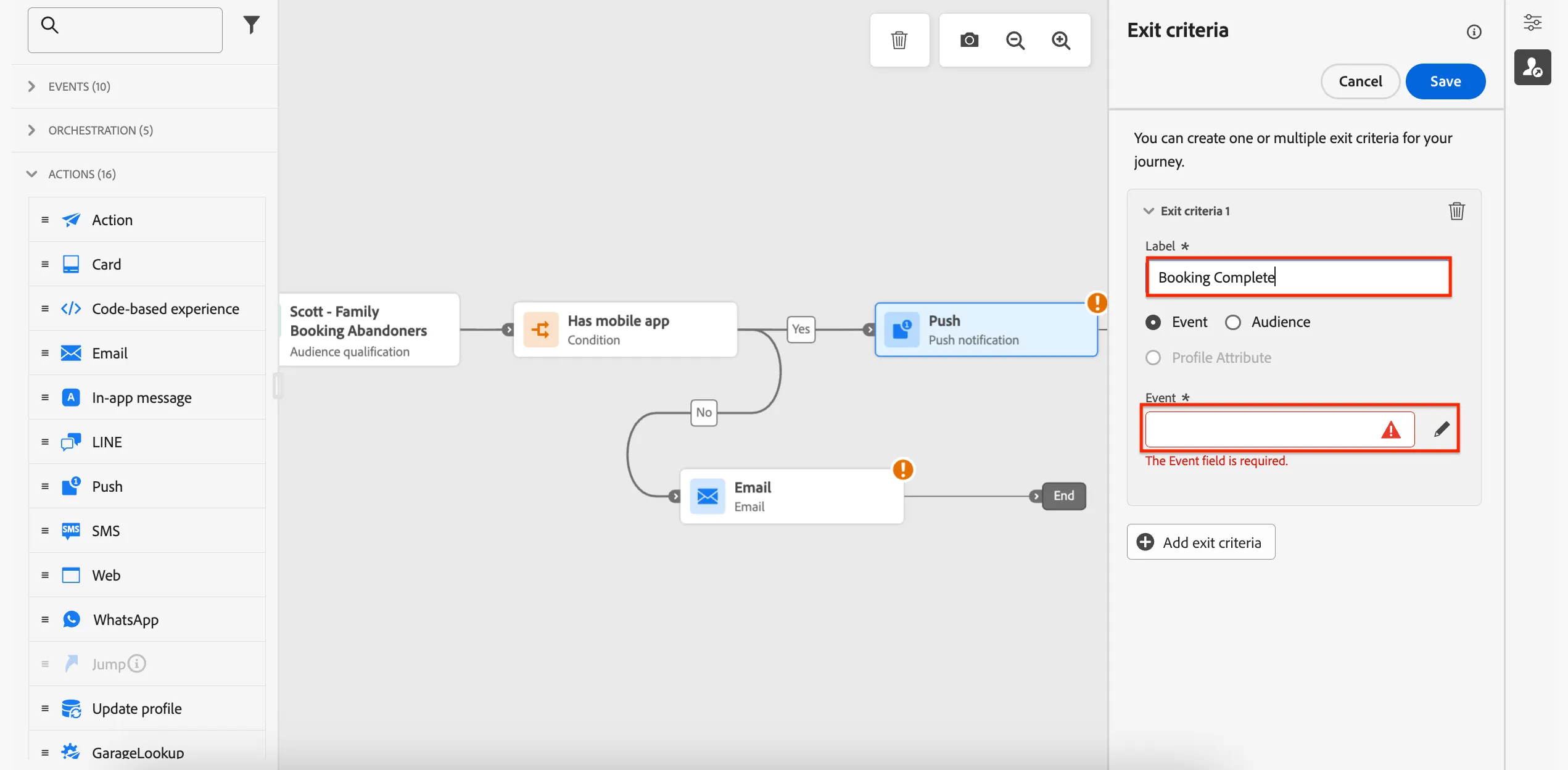The image size is (1568, 770).
Task: Click the empty required Event input field
Action: 1279,429
